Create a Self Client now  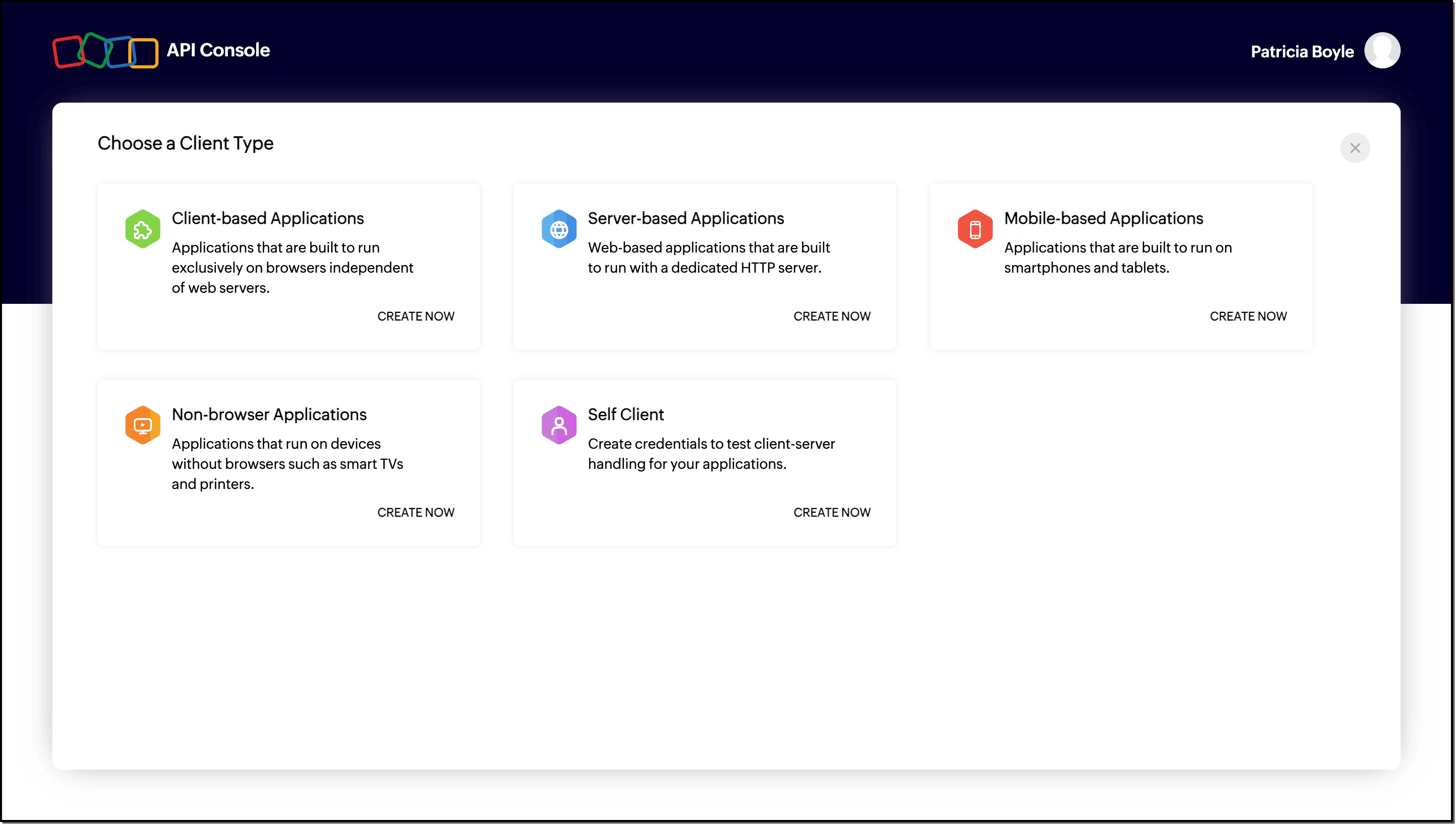pos(831,512)
